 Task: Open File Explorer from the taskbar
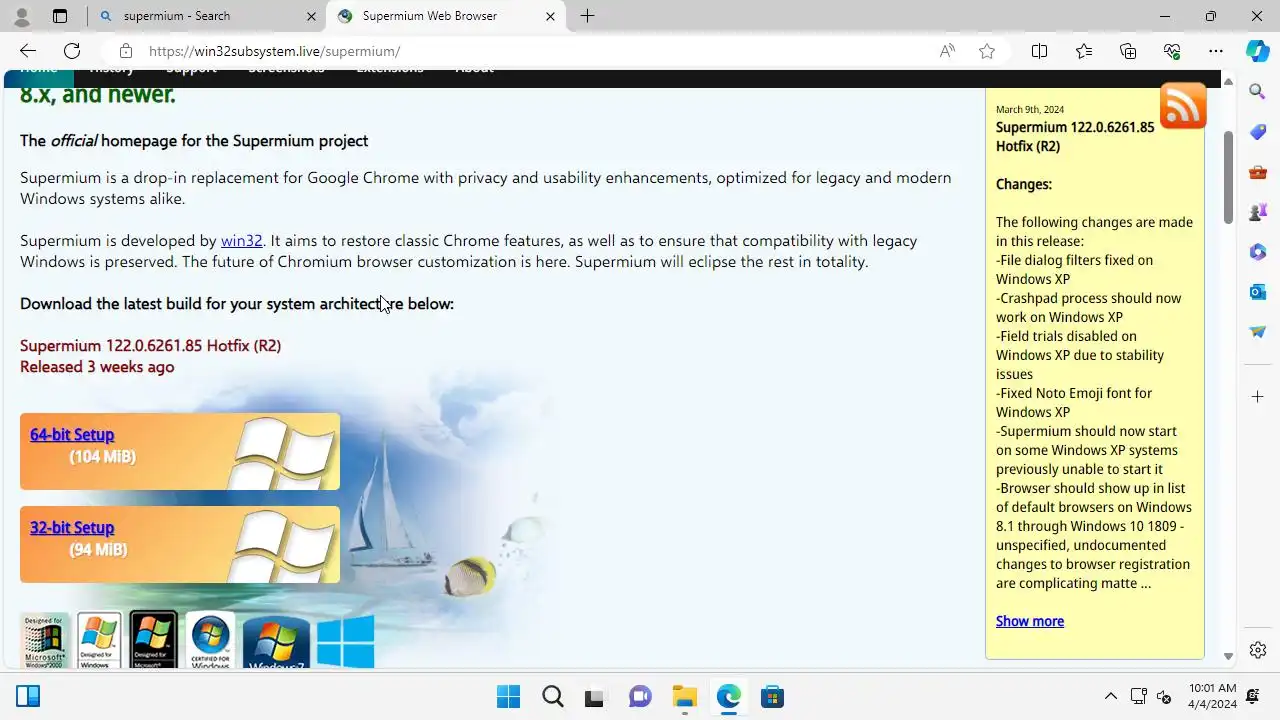[x=684, y=696]
